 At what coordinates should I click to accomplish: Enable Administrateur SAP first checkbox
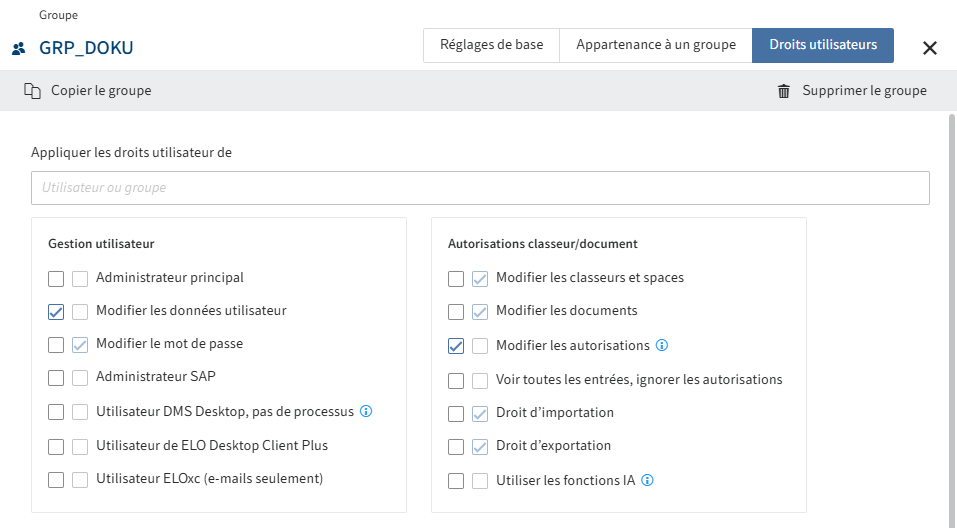point(56,378)
